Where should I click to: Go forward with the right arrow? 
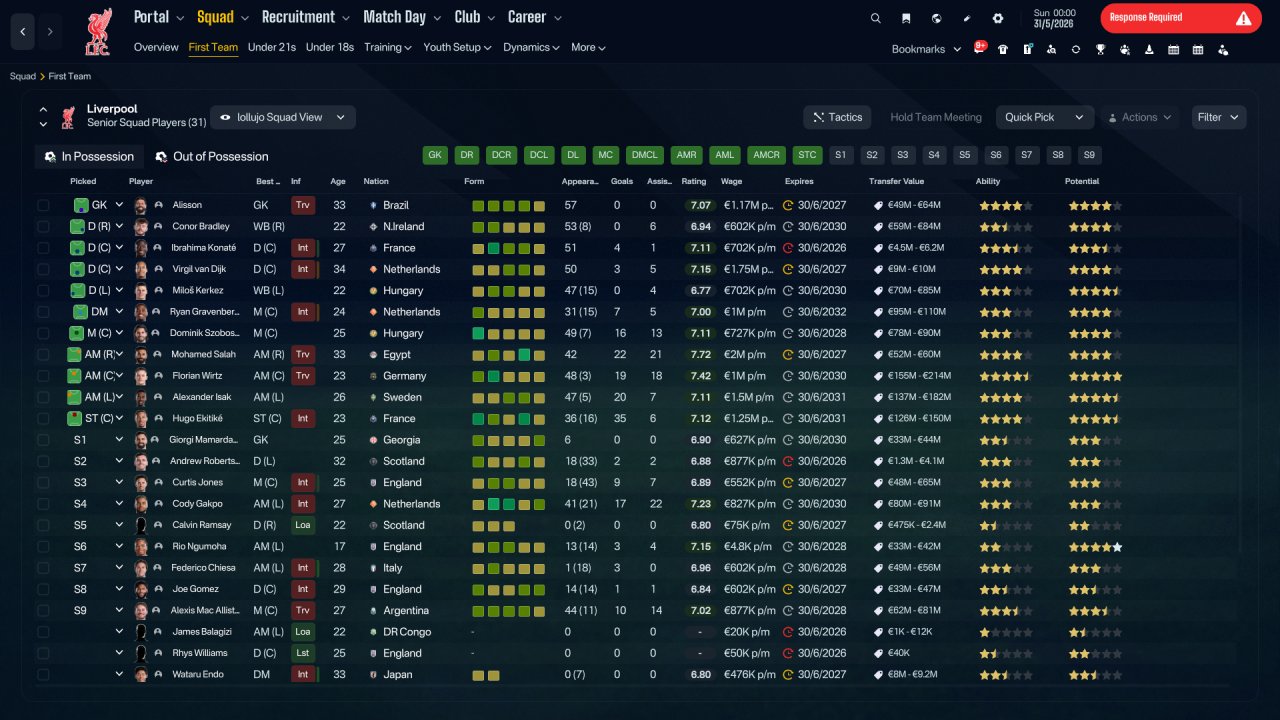click(50, 32)
